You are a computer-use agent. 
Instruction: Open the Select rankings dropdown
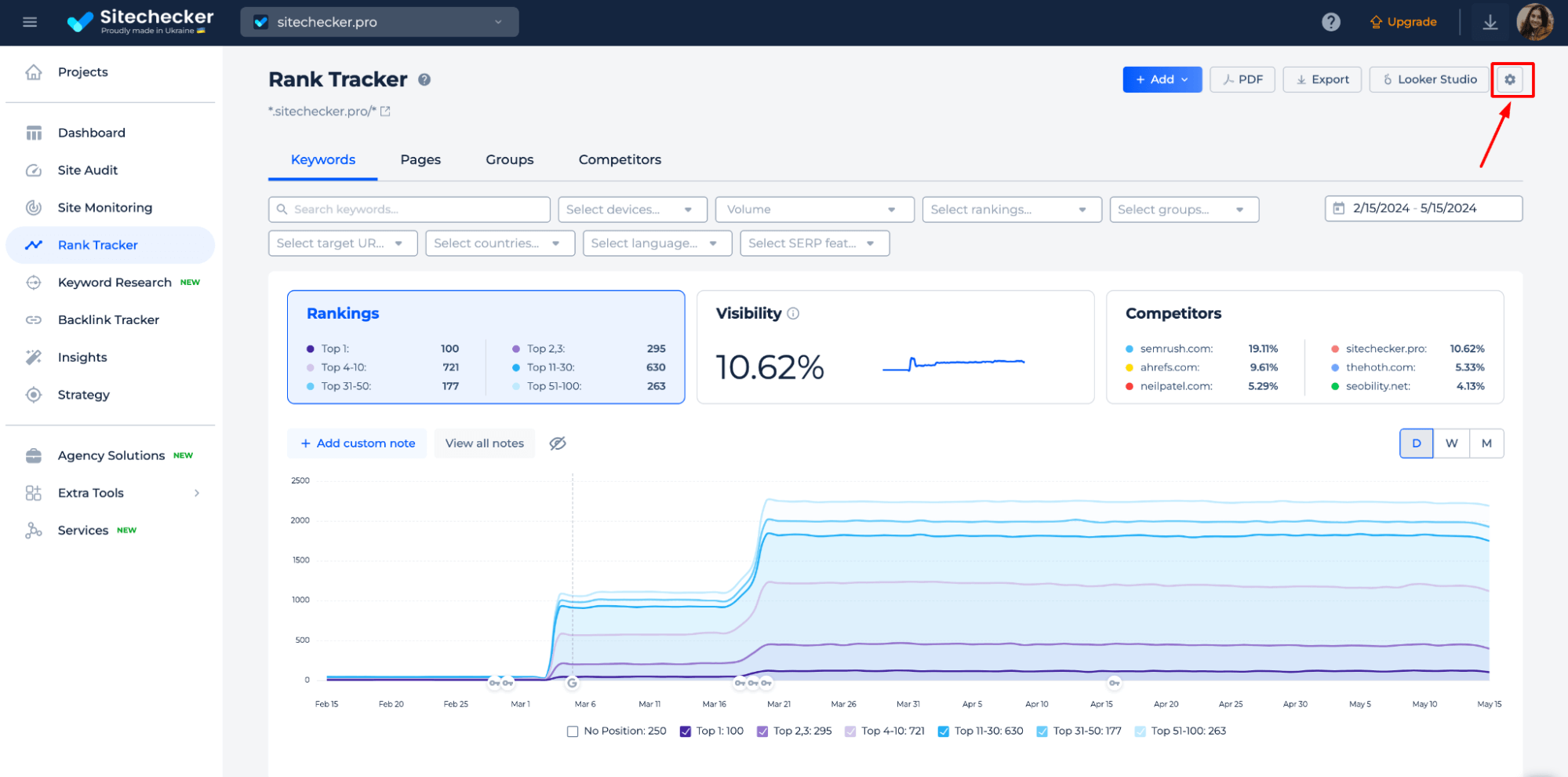(x=1012, y=210)
